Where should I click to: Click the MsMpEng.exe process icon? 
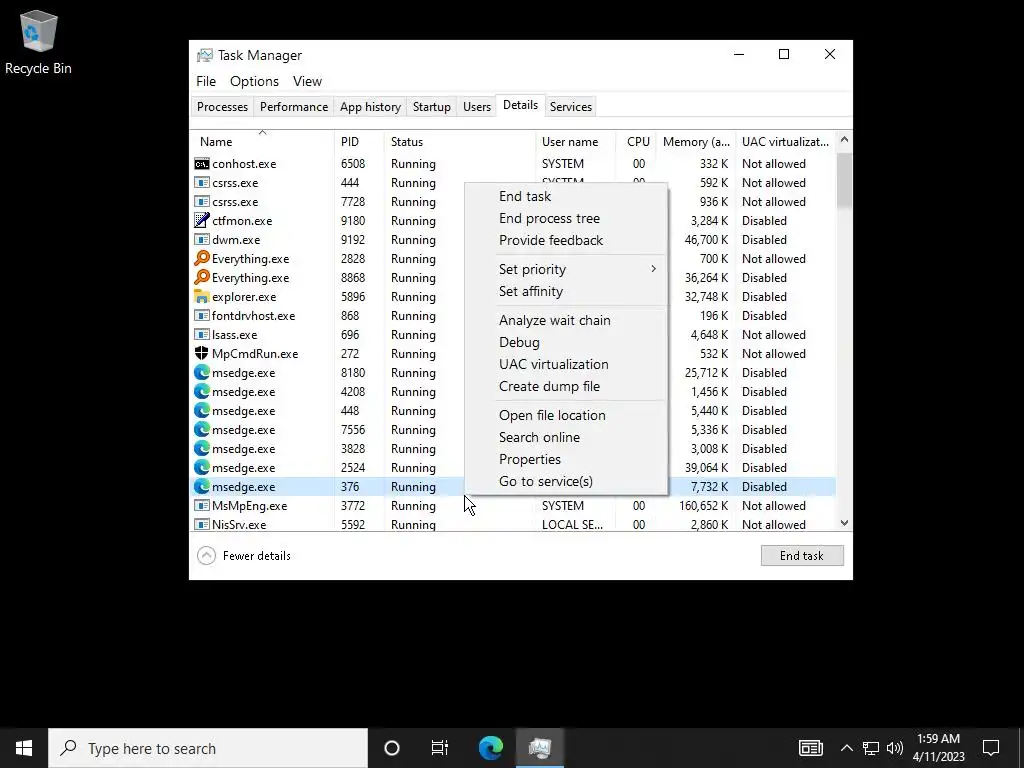(202, 505)
